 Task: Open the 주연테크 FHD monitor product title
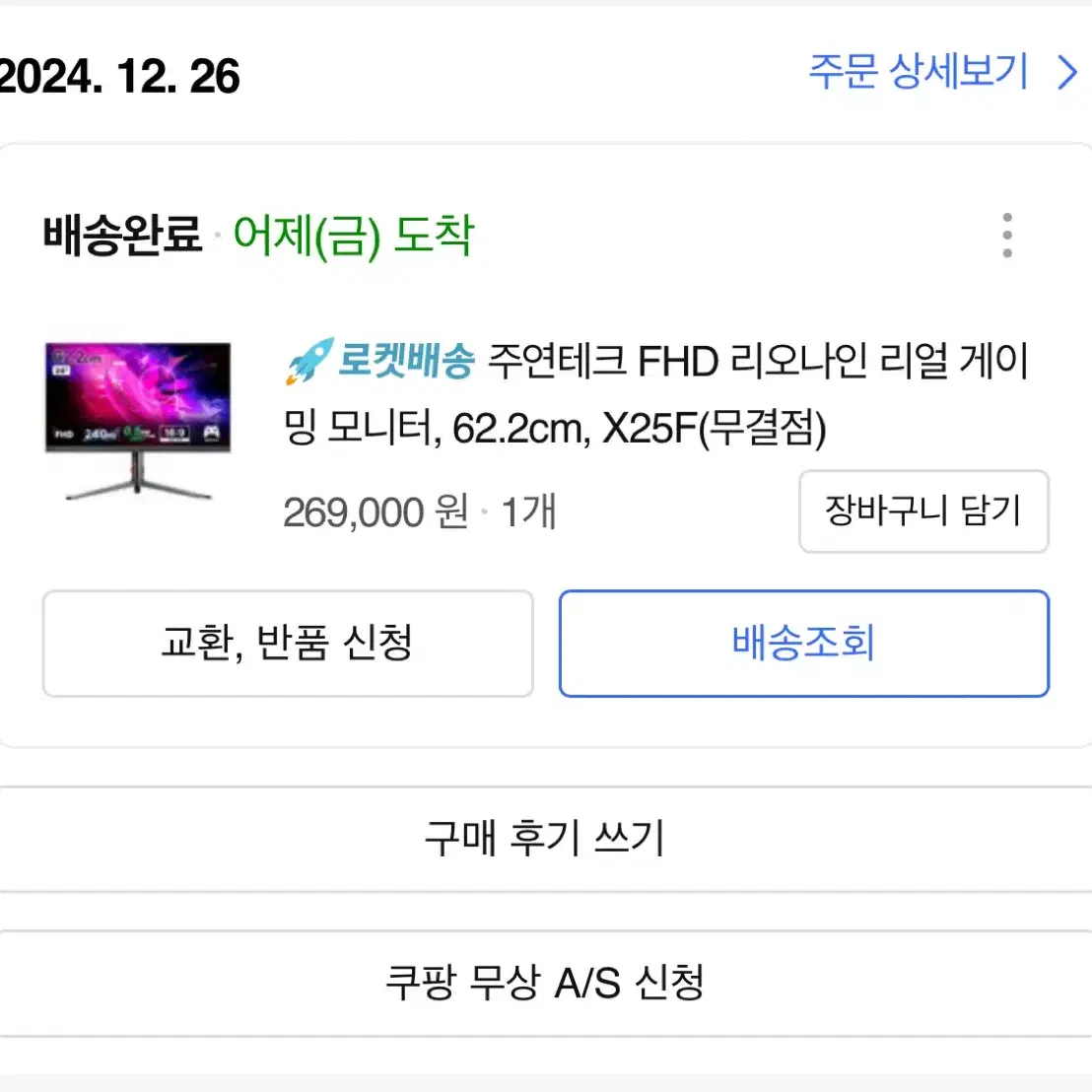point(656,394)
